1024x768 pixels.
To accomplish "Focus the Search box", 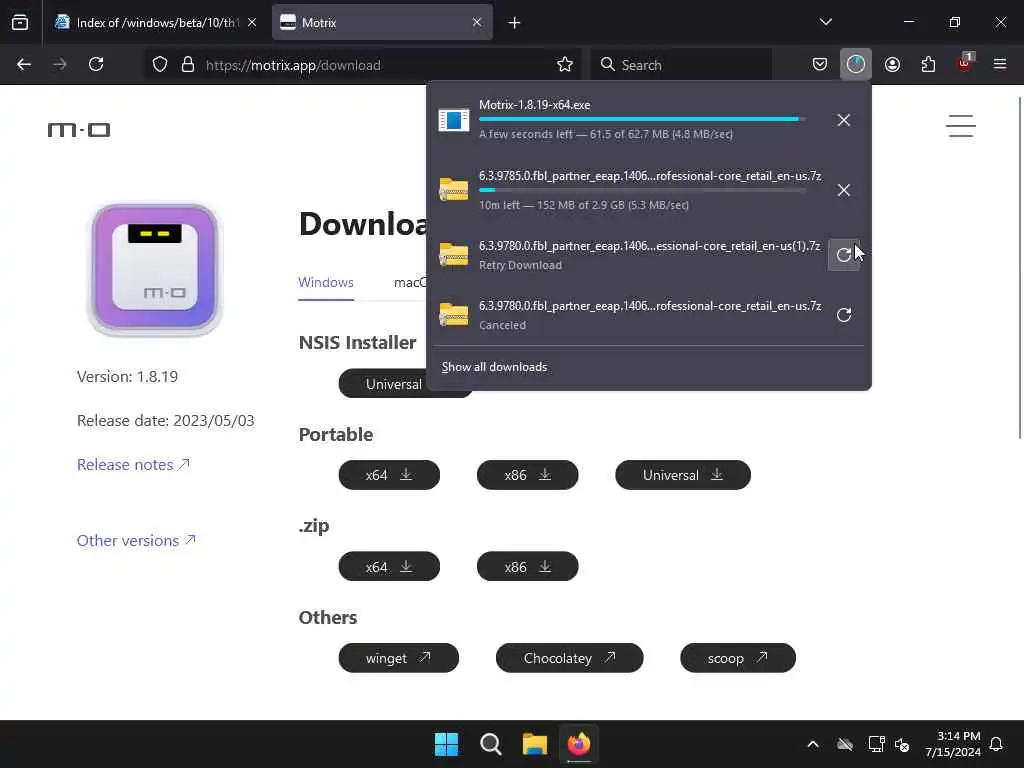I will pyautogui.click(x=681, y=65).
